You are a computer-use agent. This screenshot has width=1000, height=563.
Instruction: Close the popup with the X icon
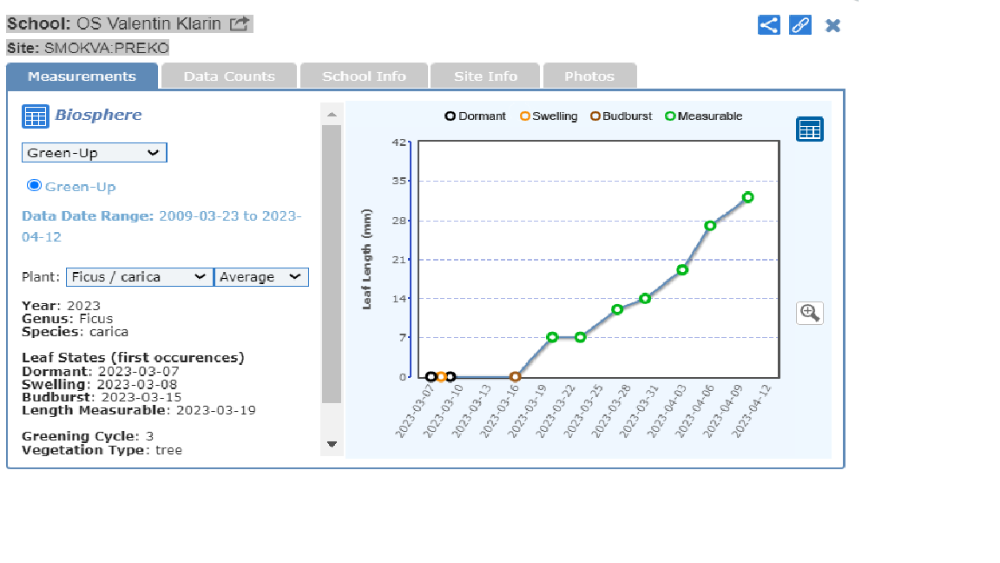832,25
